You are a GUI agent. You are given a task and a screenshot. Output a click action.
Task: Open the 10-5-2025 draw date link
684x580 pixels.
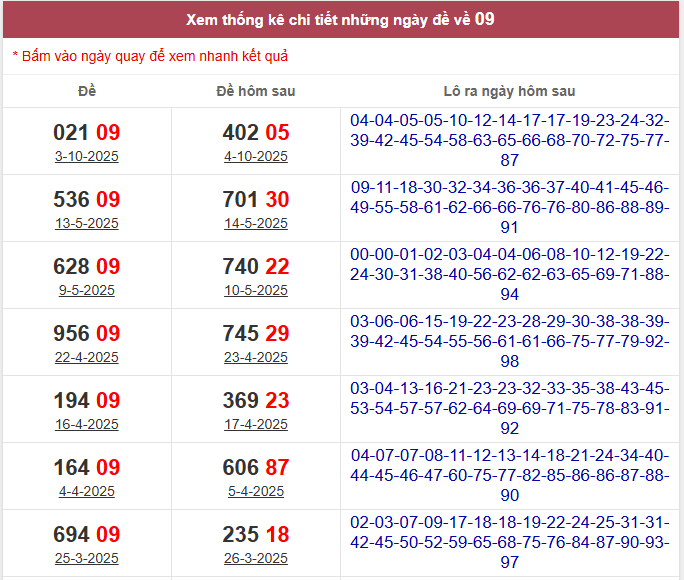pos(256,290)
